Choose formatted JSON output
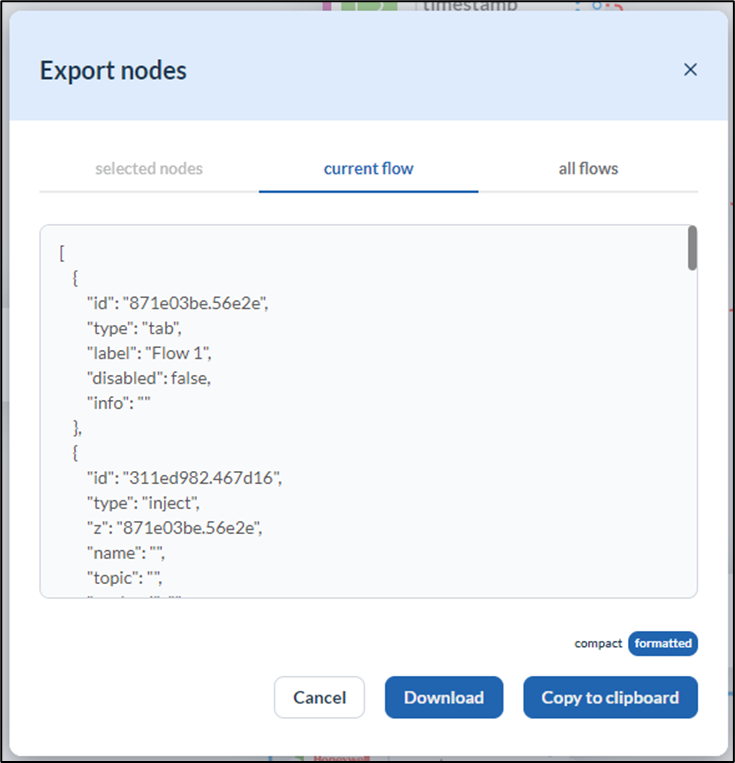This screenshot has height=763, width=735. coord(662,643)
